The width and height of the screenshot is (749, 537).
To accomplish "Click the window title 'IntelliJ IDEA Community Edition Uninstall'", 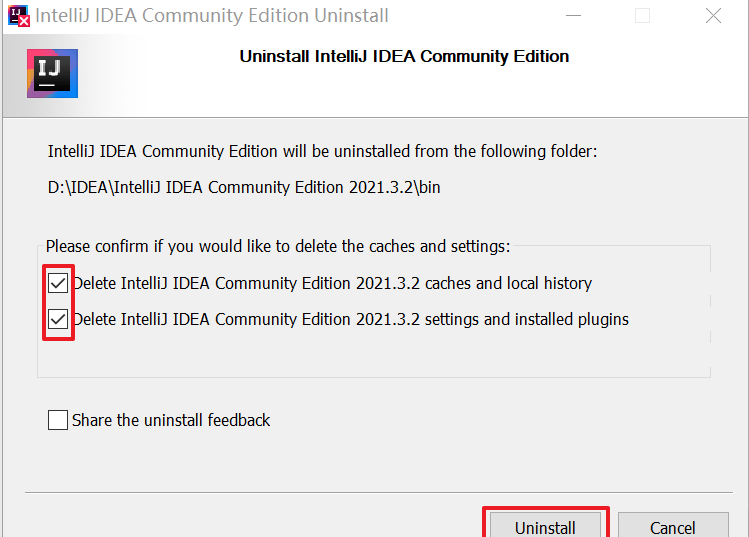I will [x=212, y=16].
